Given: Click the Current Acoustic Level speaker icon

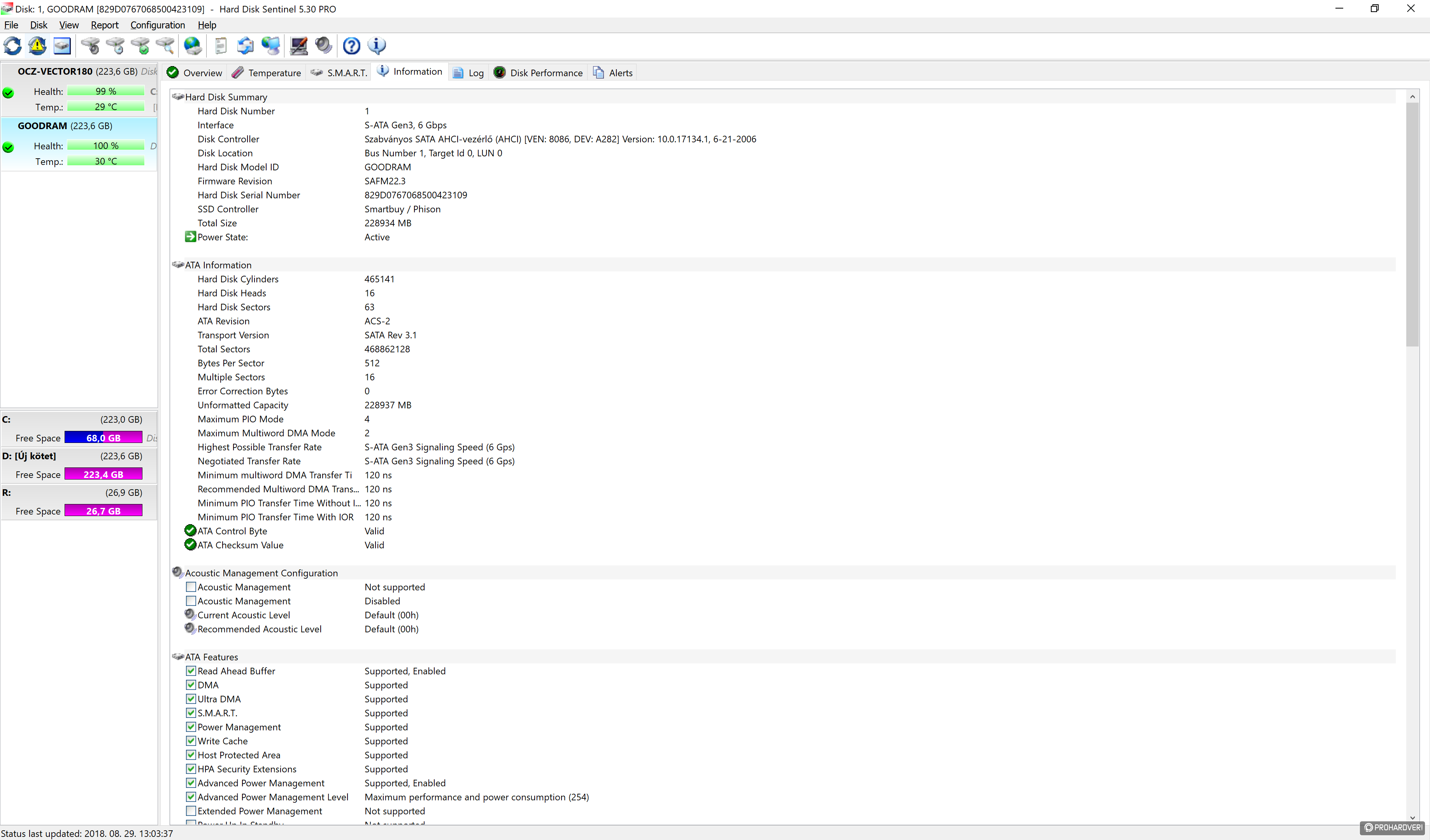Looking at the screenshot, I should coord(190,614).
